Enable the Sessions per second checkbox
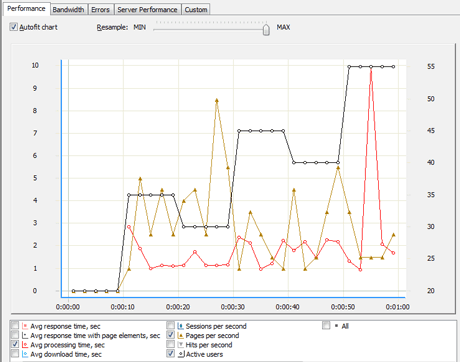The width and height of the screenshot is (460, 362). pos(170,325)
